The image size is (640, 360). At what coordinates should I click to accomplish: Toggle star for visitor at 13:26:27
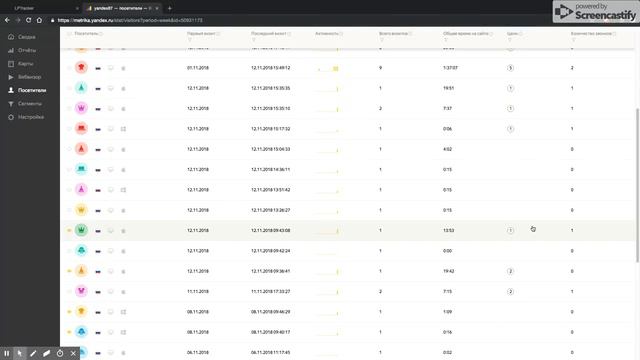[69, 210]
